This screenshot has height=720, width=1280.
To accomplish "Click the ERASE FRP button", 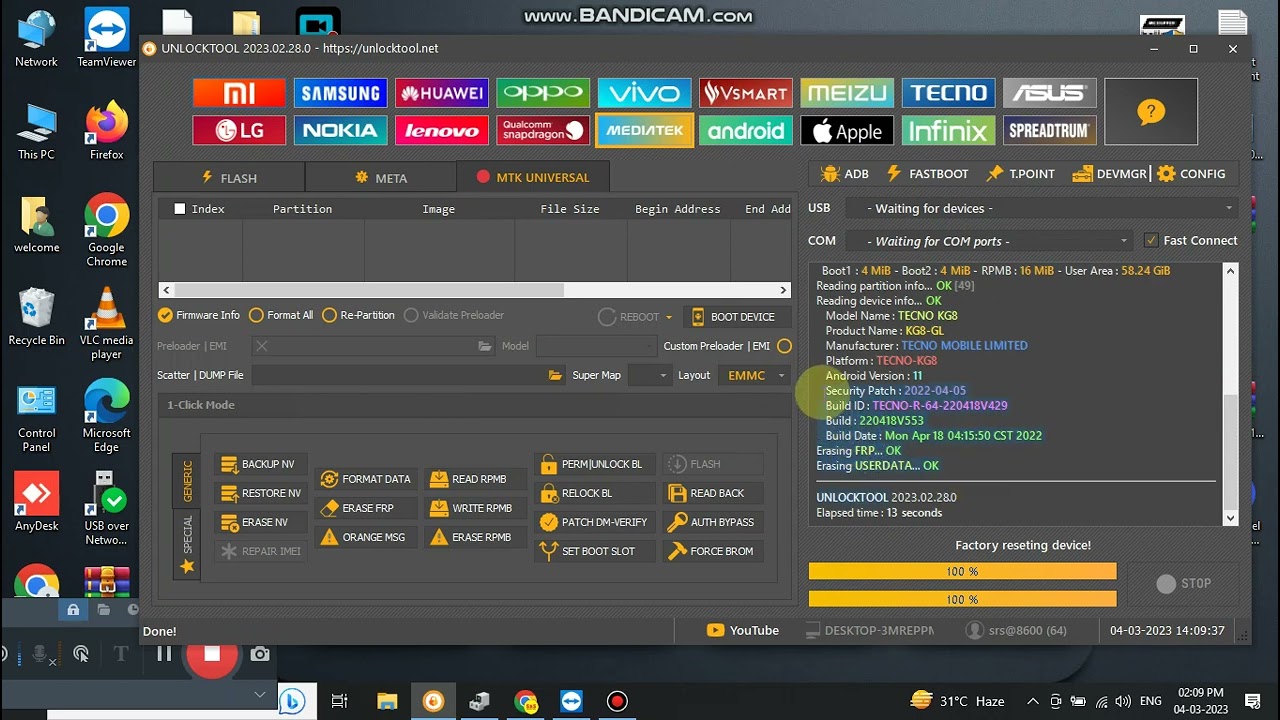I will point(366,508).
